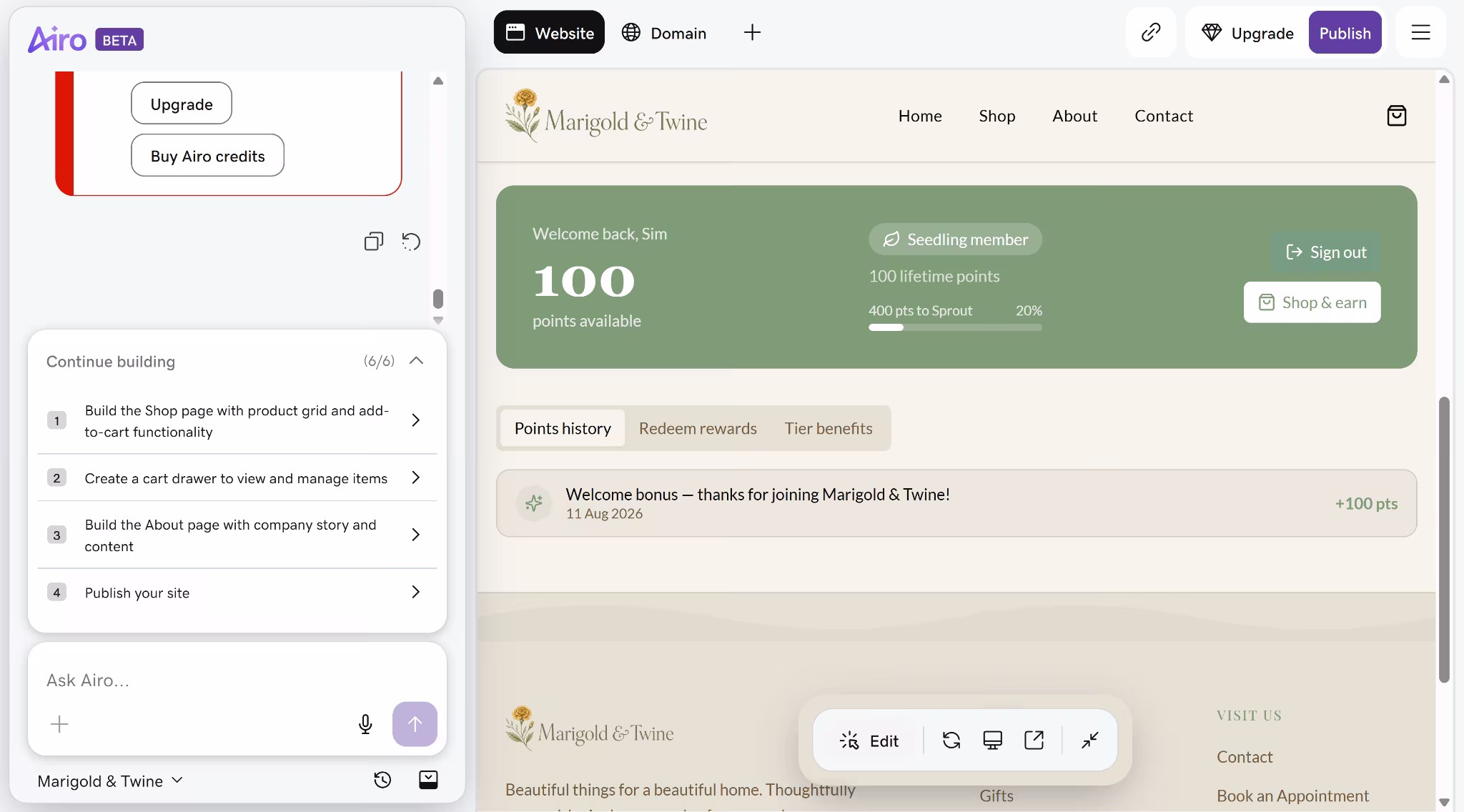Click the refresh preview icon in floating toolbar

click(x=951, y=740)
